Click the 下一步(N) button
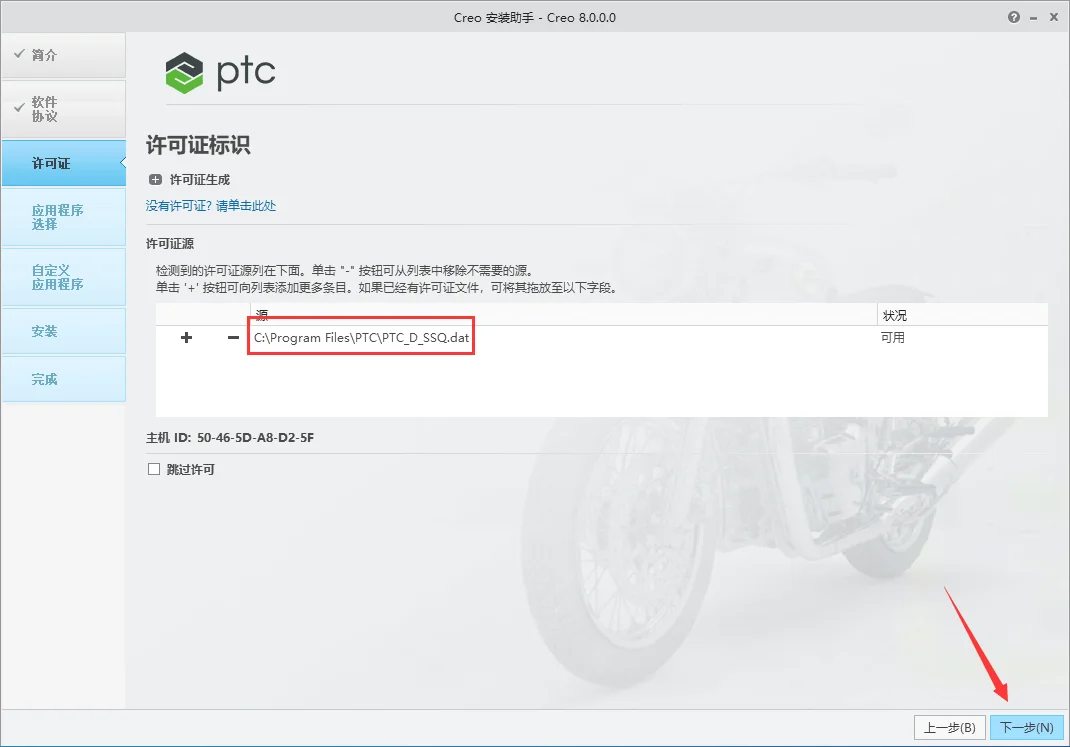This screenshot has width=1070, height=747. pos(1026,727)
